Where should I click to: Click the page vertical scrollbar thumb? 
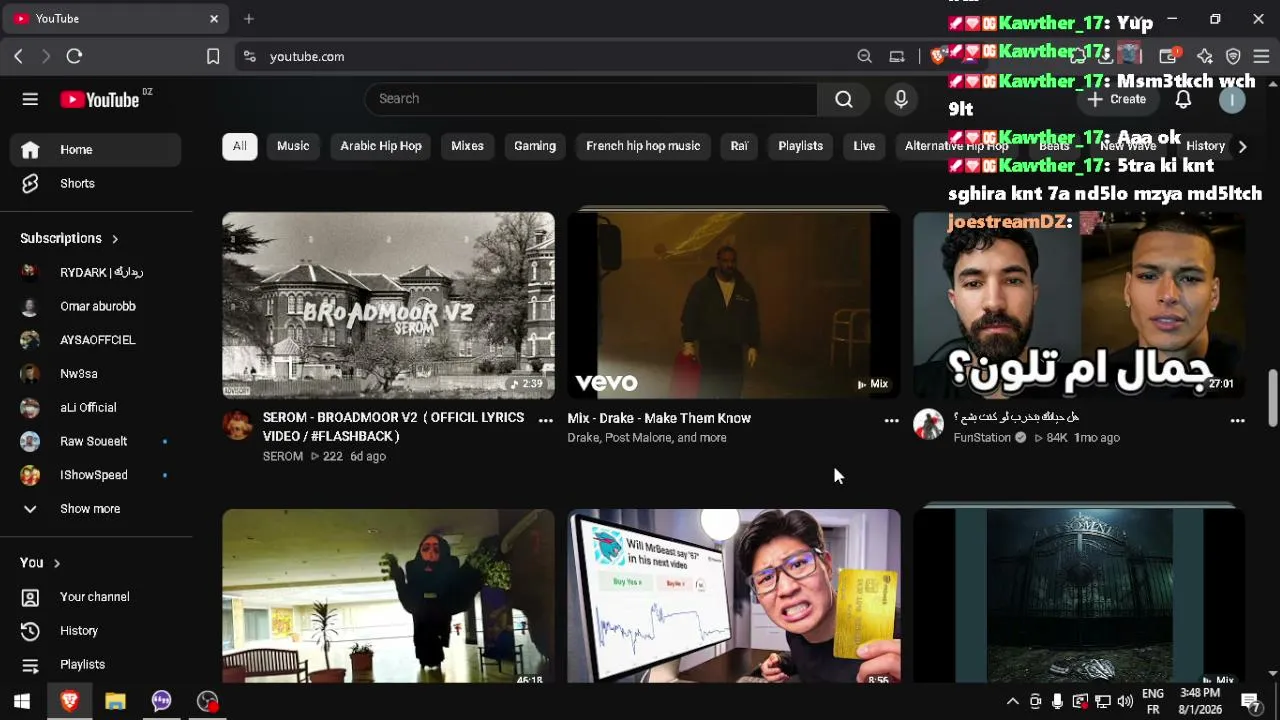click(x=1273, y=397)
